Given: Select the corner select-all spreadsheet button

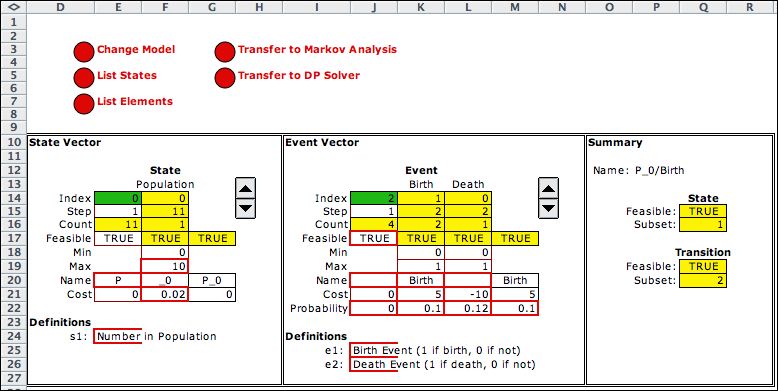Looking at the screenshot, I should coord(14,7).
